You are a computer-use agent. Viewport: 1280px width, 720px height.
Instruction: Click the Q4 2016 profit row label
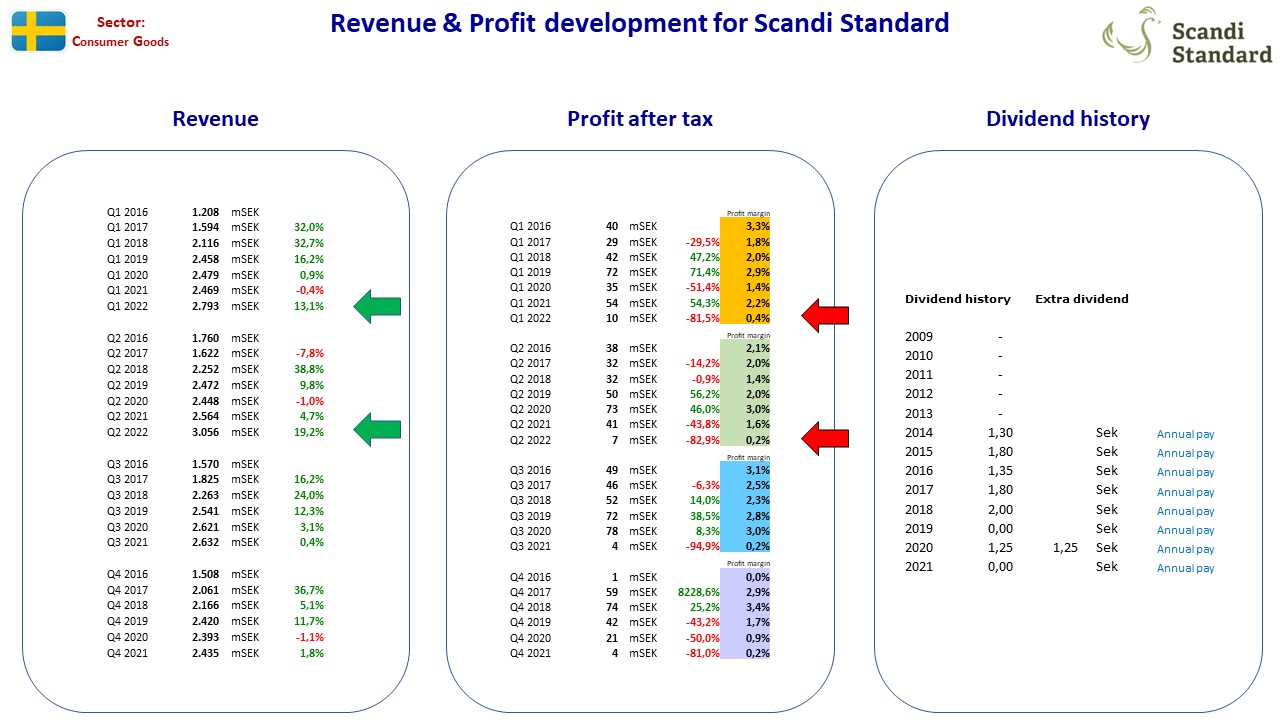pos(530,577)
